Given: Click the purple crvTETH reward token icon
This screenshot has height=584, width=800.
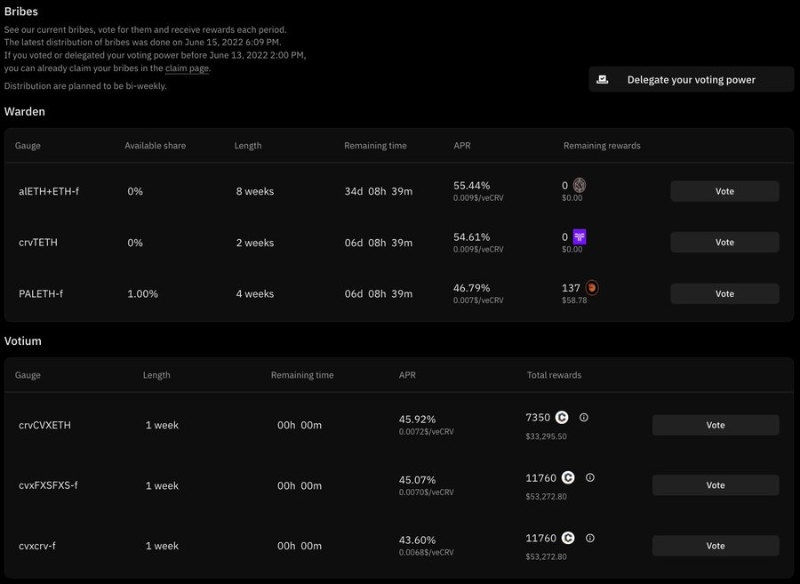Looking at the screenshot, I should [x=579, y=237].
